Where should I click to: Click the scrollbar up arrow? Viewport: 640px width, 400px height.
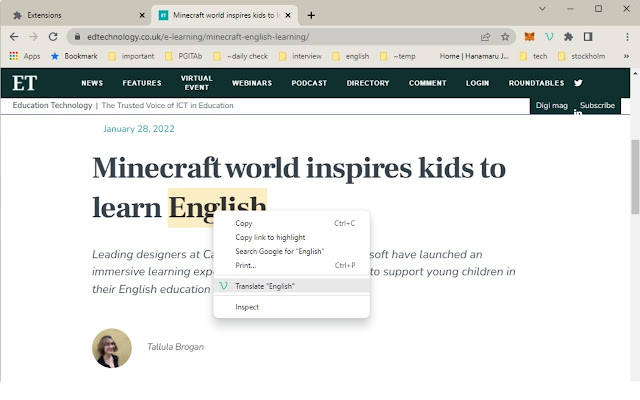[x=635, y=73]
